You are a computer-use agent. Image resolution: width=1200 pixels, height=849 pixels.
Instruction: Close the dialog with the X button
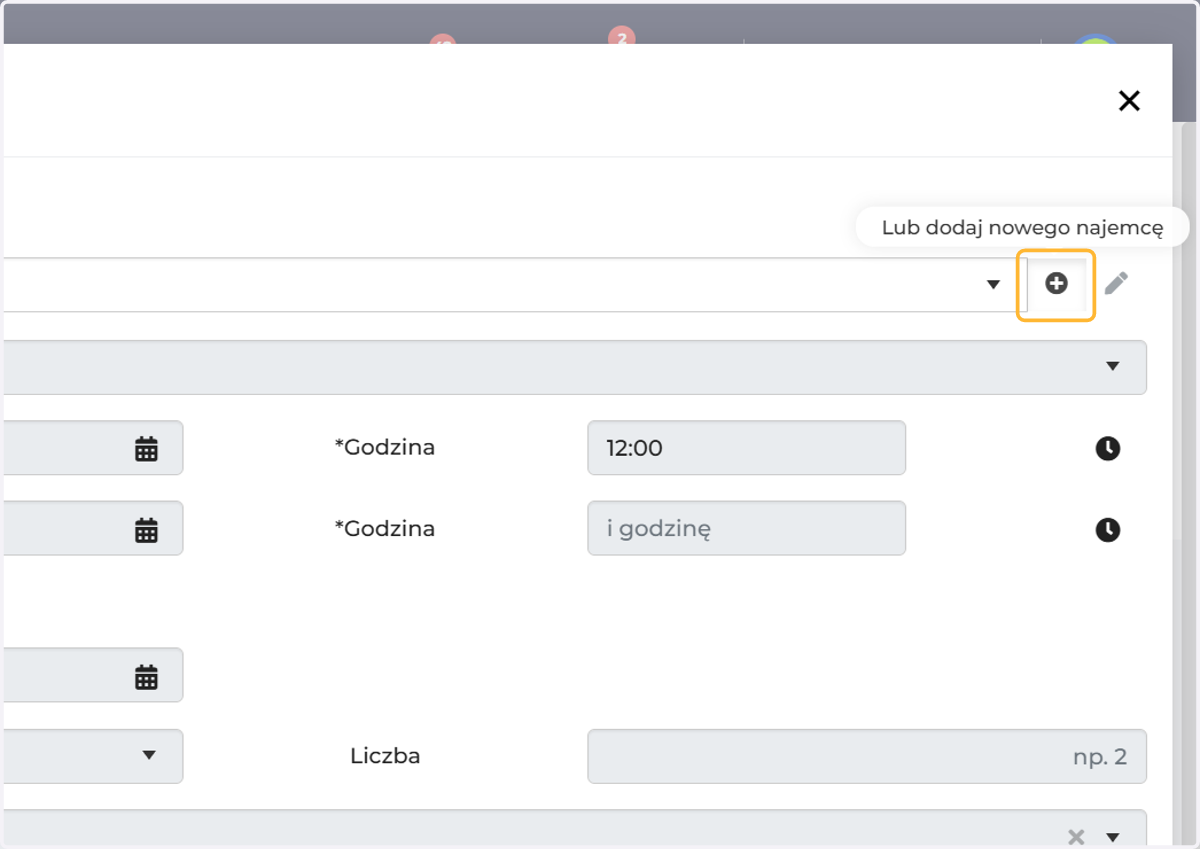click(x=1129, y=100)
